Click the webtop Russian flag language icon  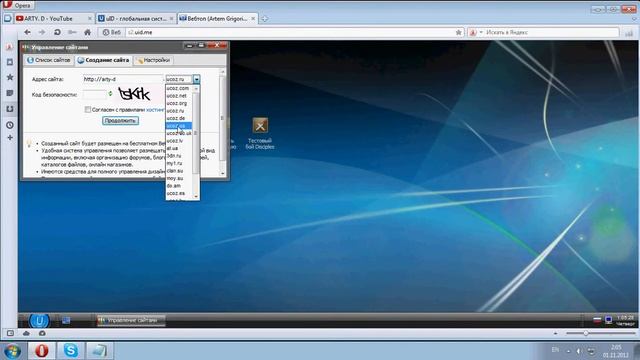coord(597,320)
